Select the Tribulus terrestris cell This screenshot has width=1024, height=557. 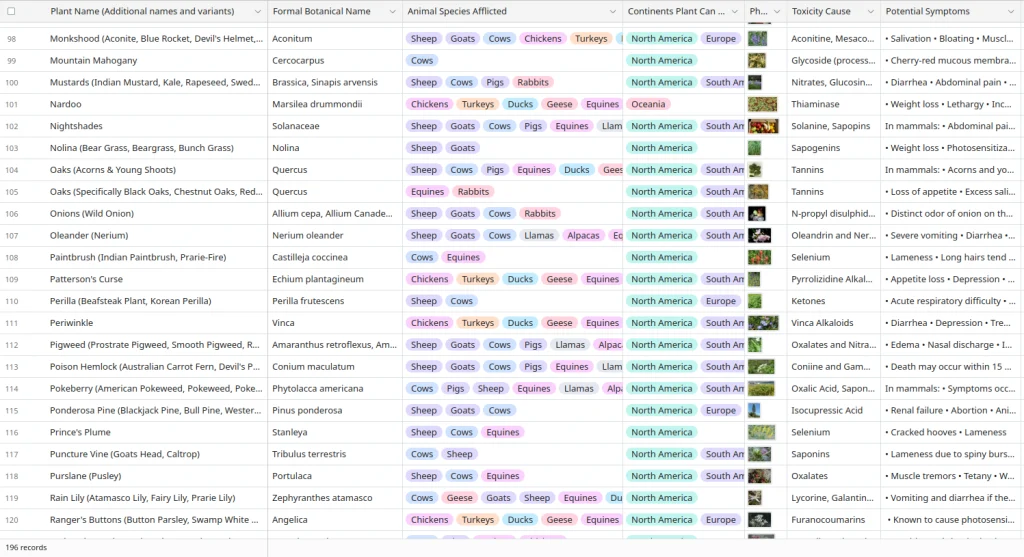click(x=335, y=454)
